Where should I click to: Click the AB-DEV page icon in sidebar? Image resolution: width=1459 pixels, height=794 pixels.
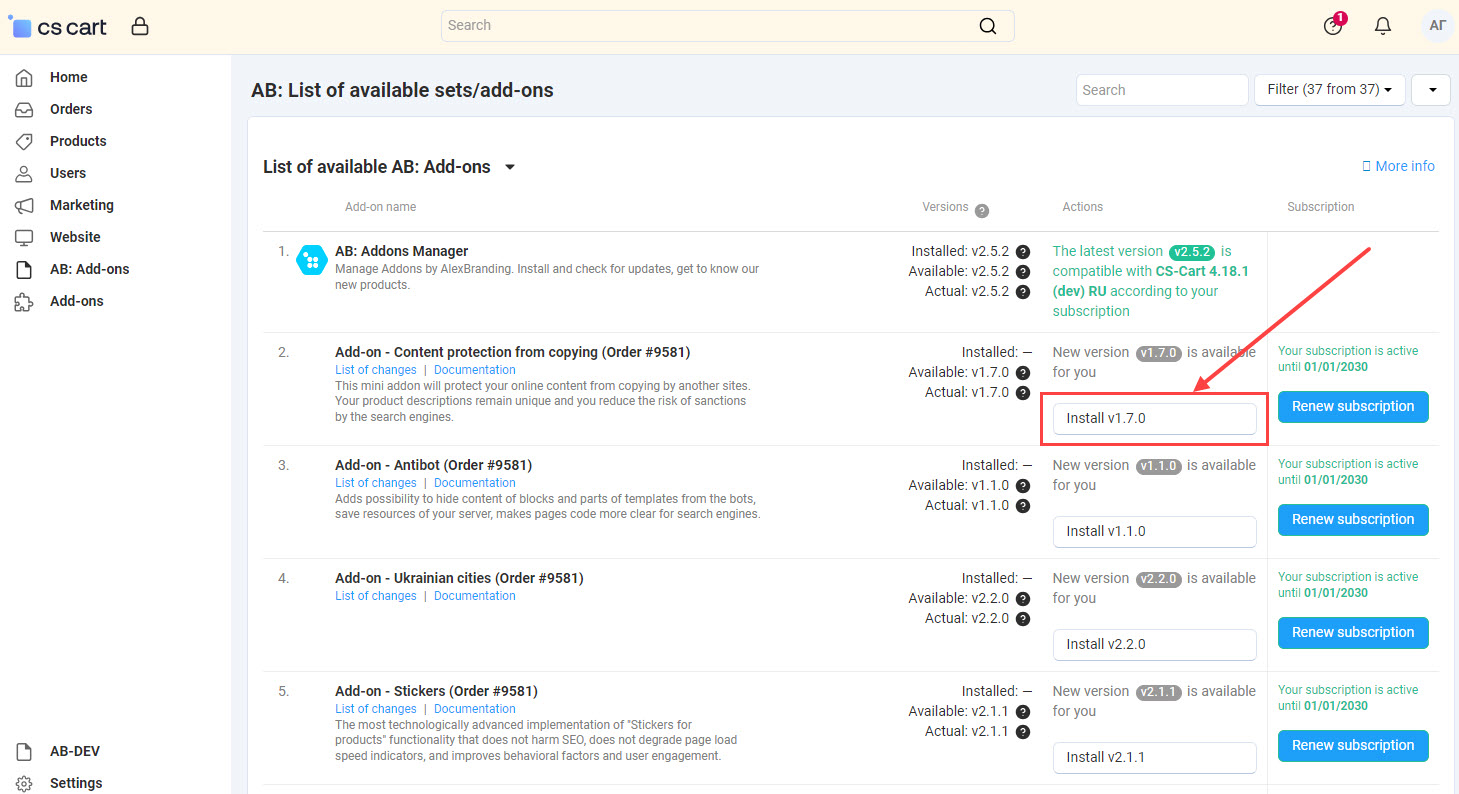click(24, 751)
